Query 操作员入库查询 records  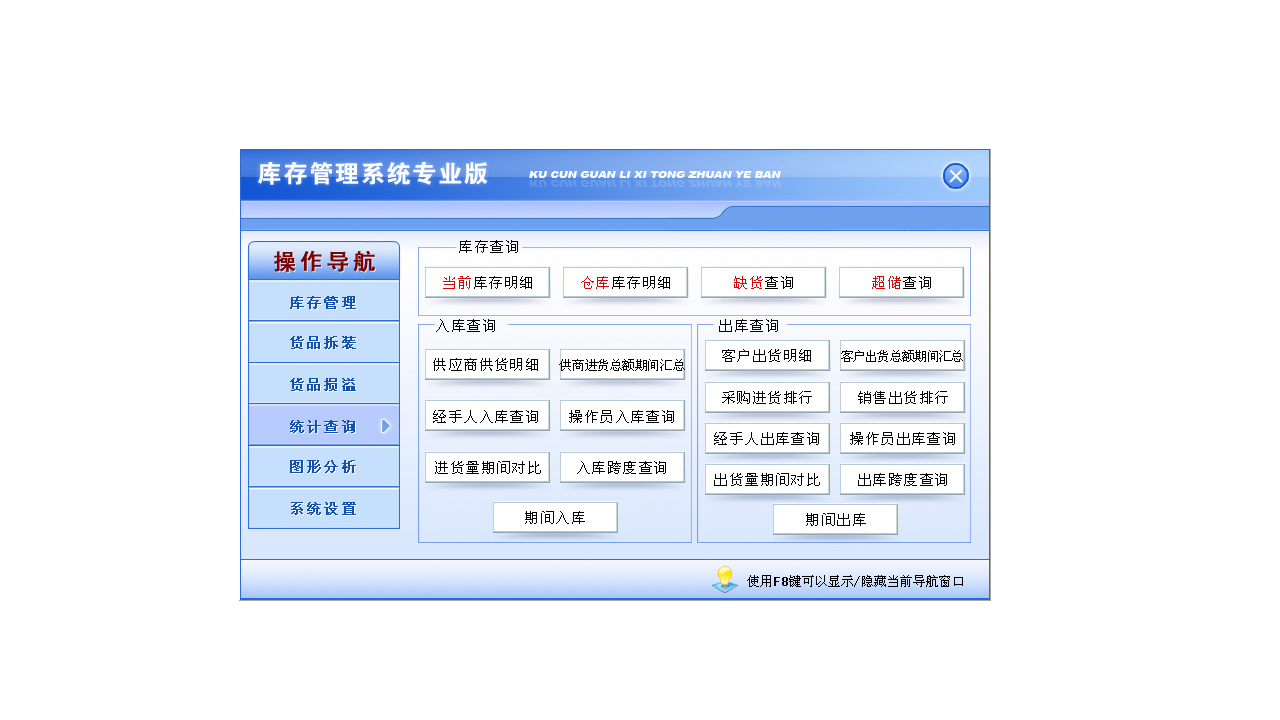(622, 416)
